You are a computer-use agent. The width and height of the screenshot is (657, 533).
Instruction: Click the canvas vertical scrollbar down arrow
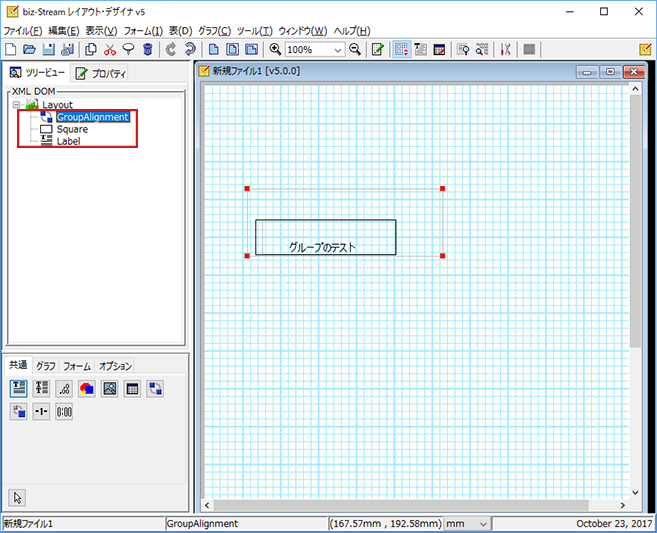click(x=635, y=492)
